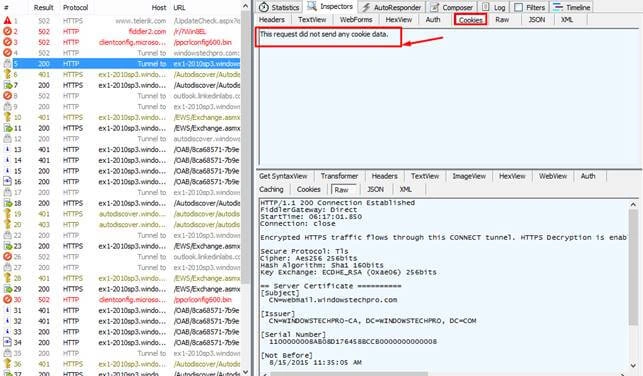
Task: Open response Caching tab
Action: click(271, 189)
